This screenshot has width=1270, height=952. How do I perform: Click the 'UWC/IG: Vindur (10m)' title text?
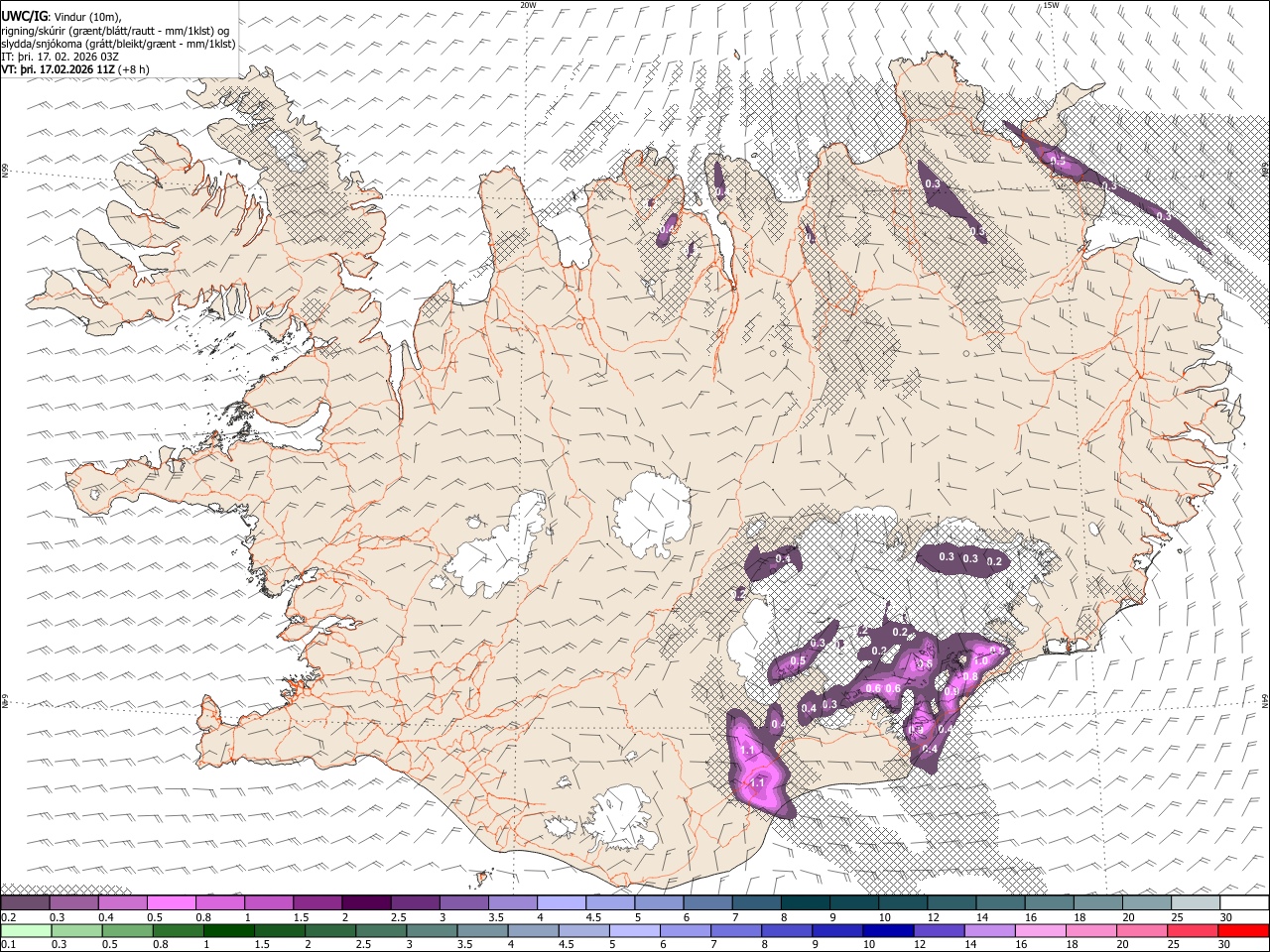(x=63, y=18)
